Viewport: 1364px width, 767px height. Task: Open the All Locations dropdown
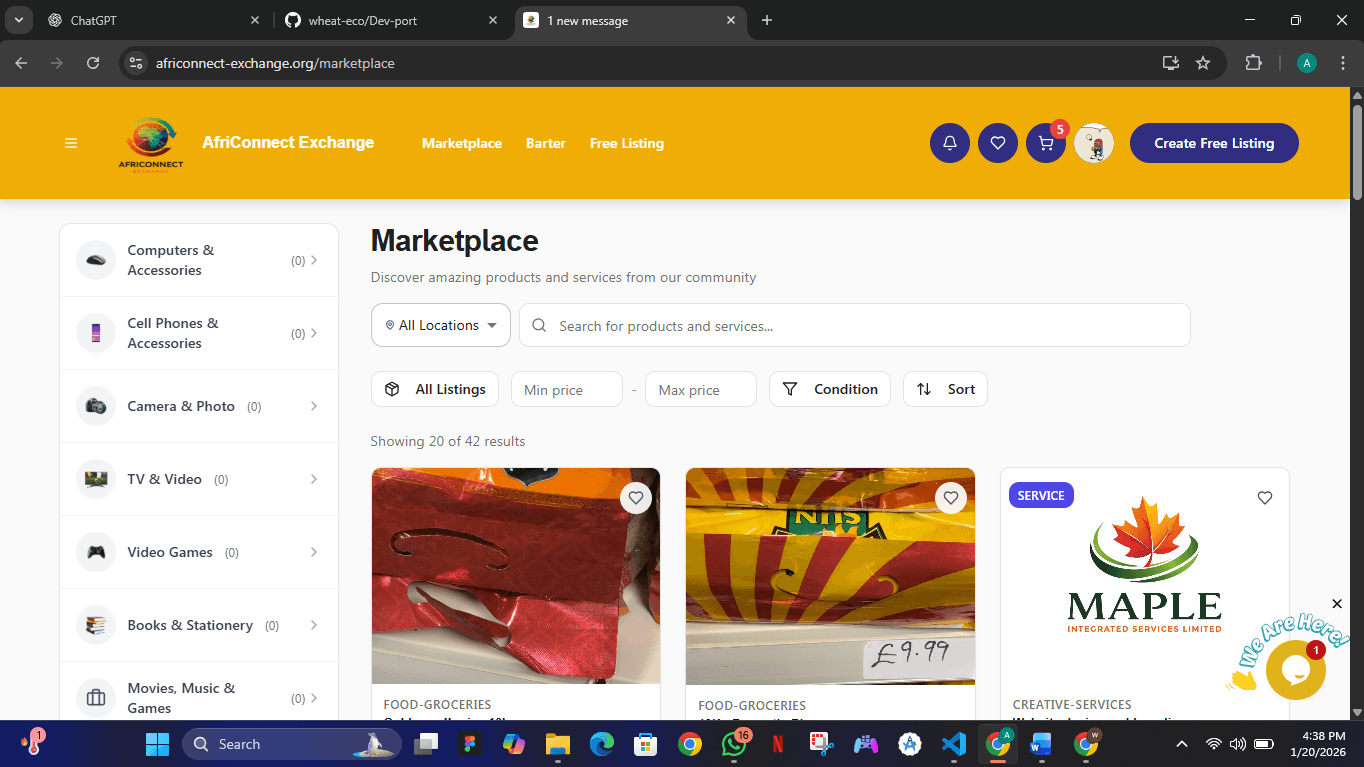point(440,325)
